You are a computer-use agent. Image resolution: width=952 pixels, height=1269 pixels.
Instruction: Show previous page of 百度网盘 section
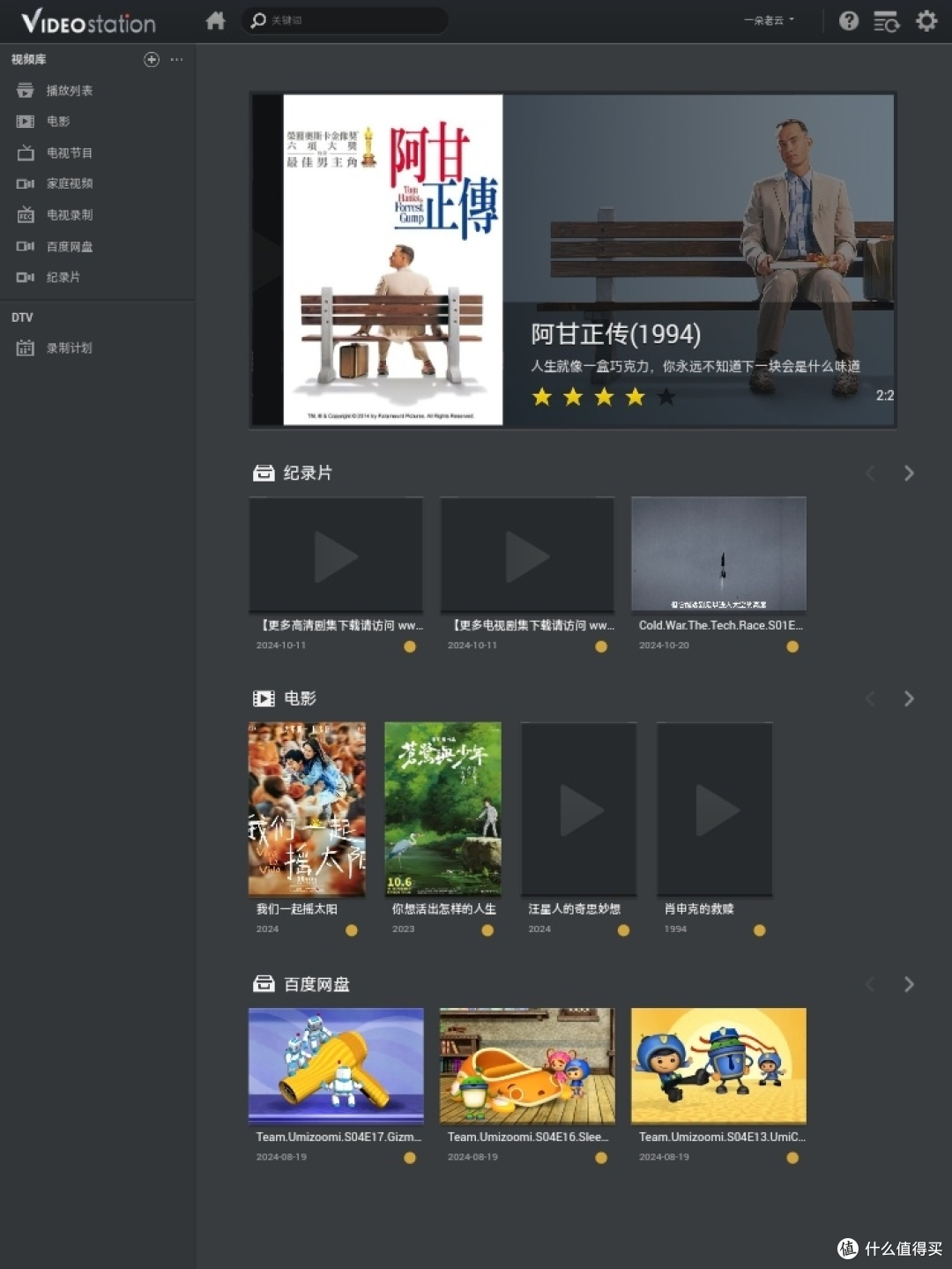pos(870,984)
